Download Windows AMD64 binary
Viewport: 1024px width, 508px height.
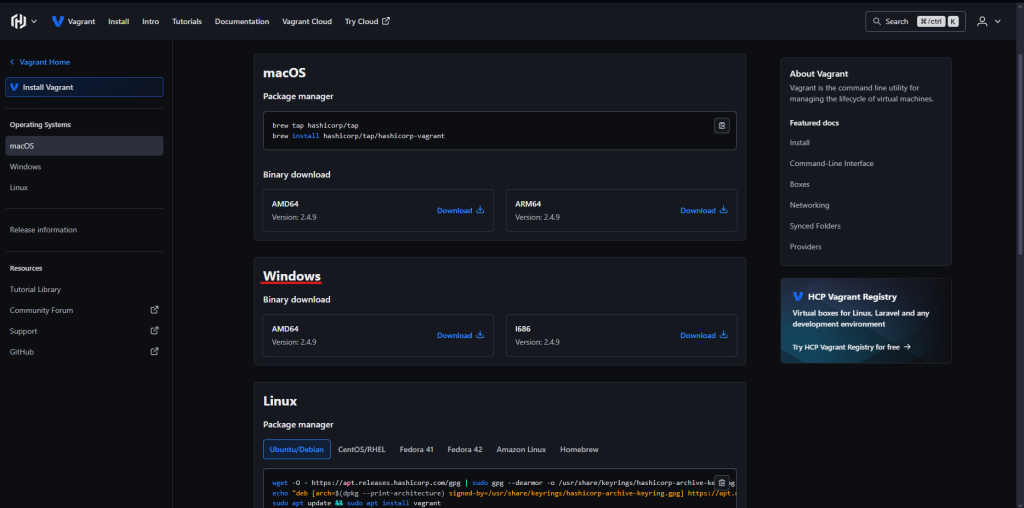(460, 335)
